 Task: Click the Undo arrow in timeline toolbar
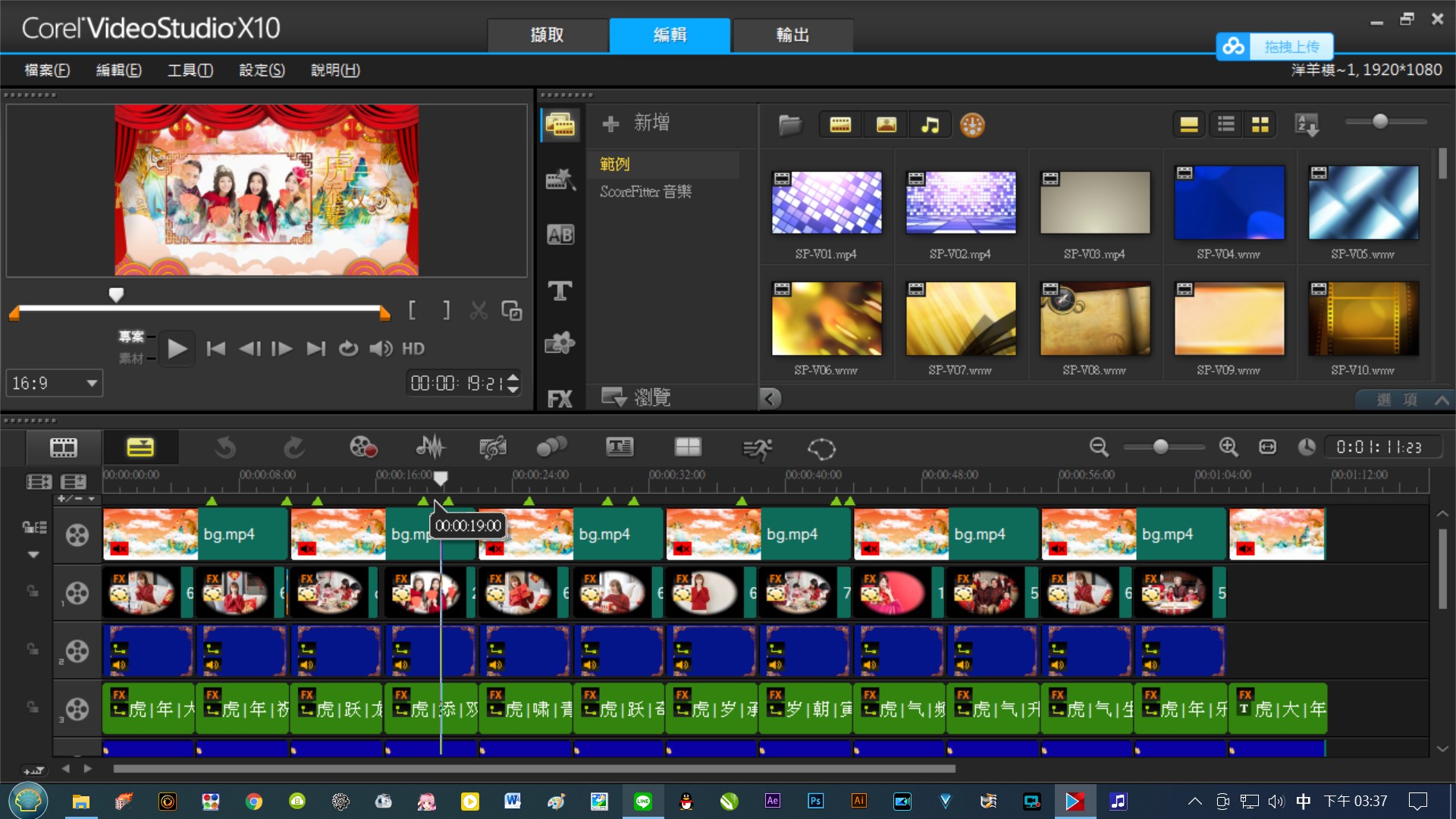pos(225,448)
